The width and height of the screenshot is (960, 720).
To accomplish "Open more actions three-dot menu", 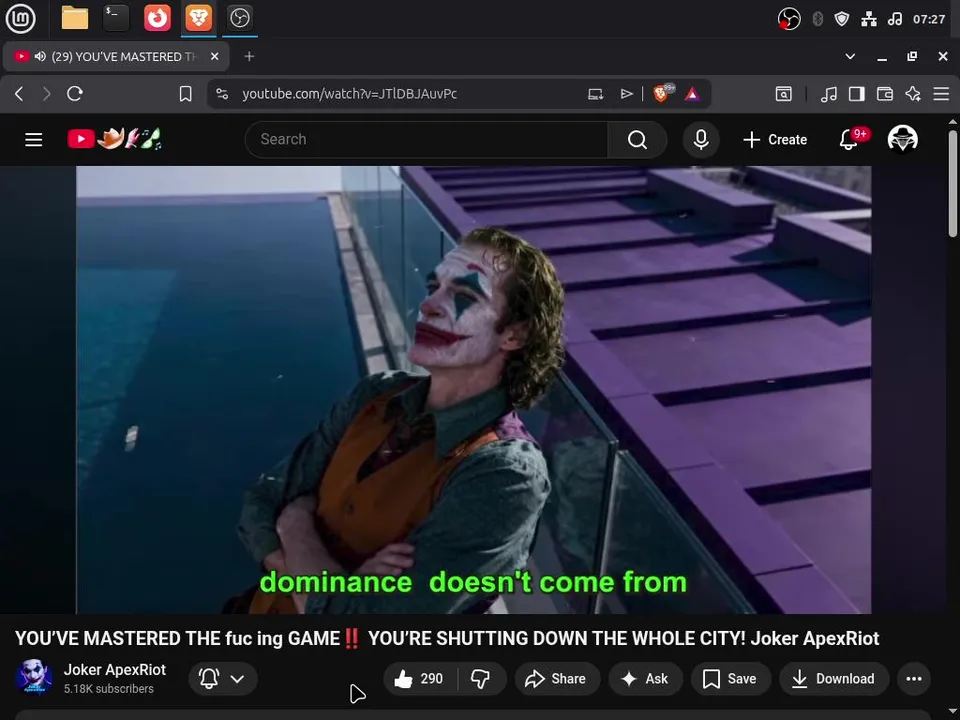I will [914, 678].
